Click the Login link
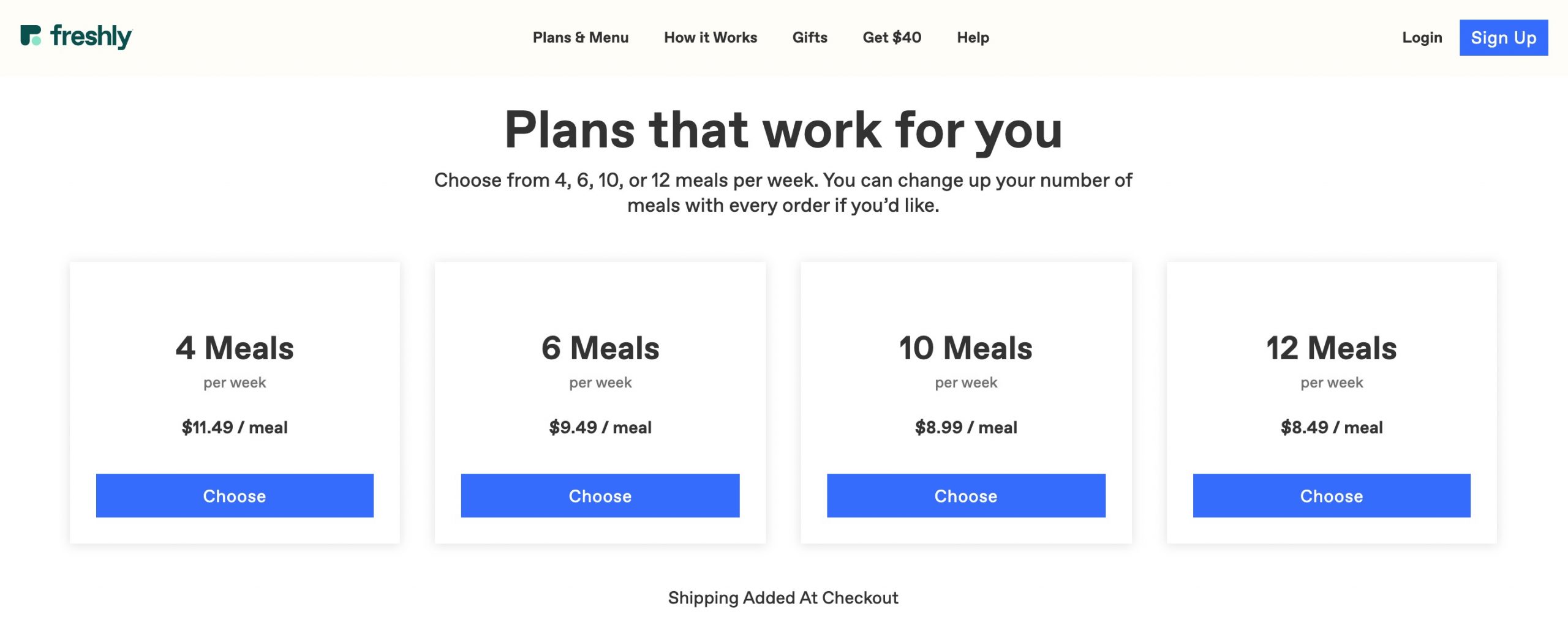1568x631 pixels. pyautogui.click(x=1422, y=37)
